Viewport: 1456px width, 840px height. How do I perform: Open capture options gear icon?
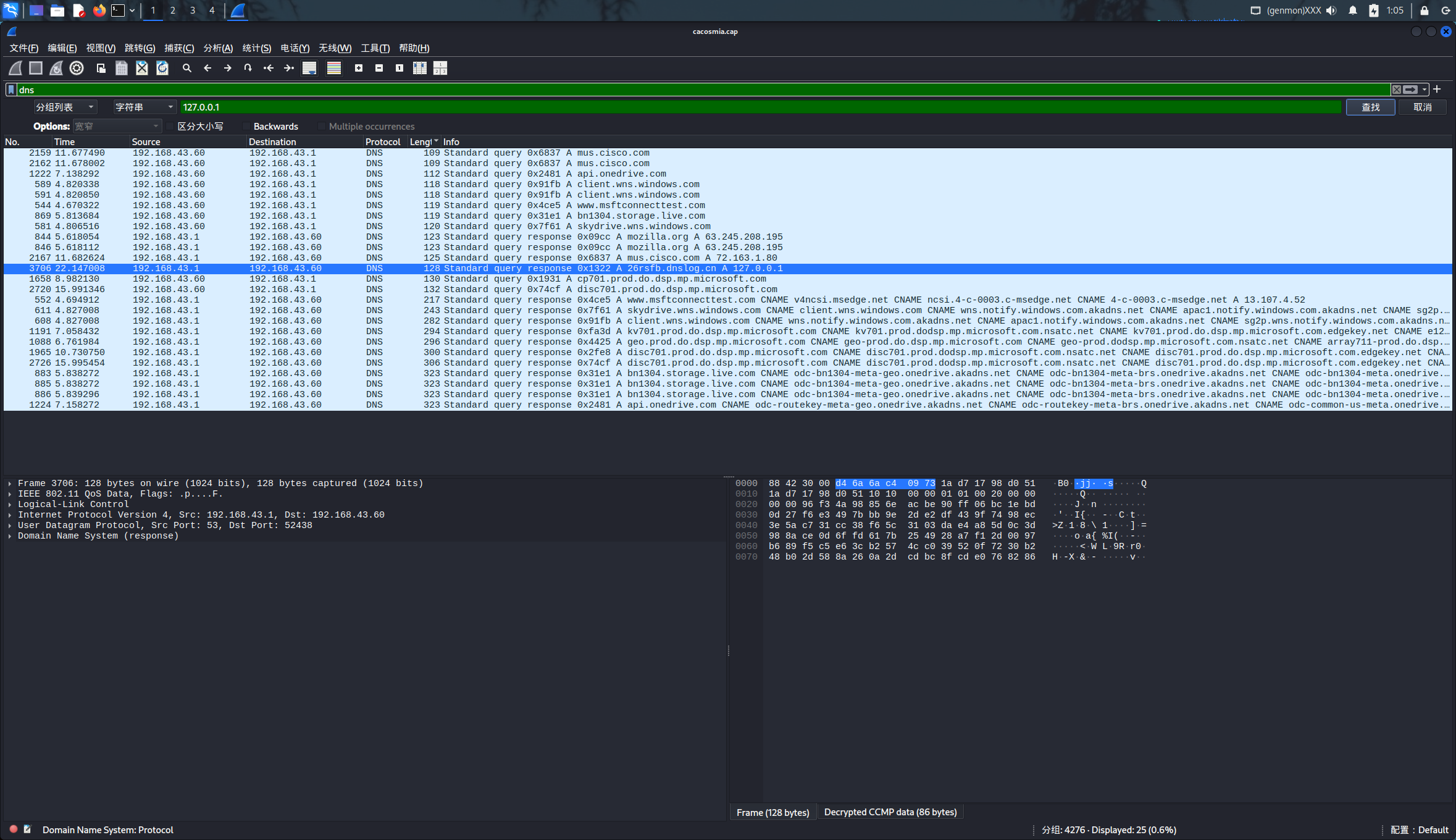click(x=77, y=68)
